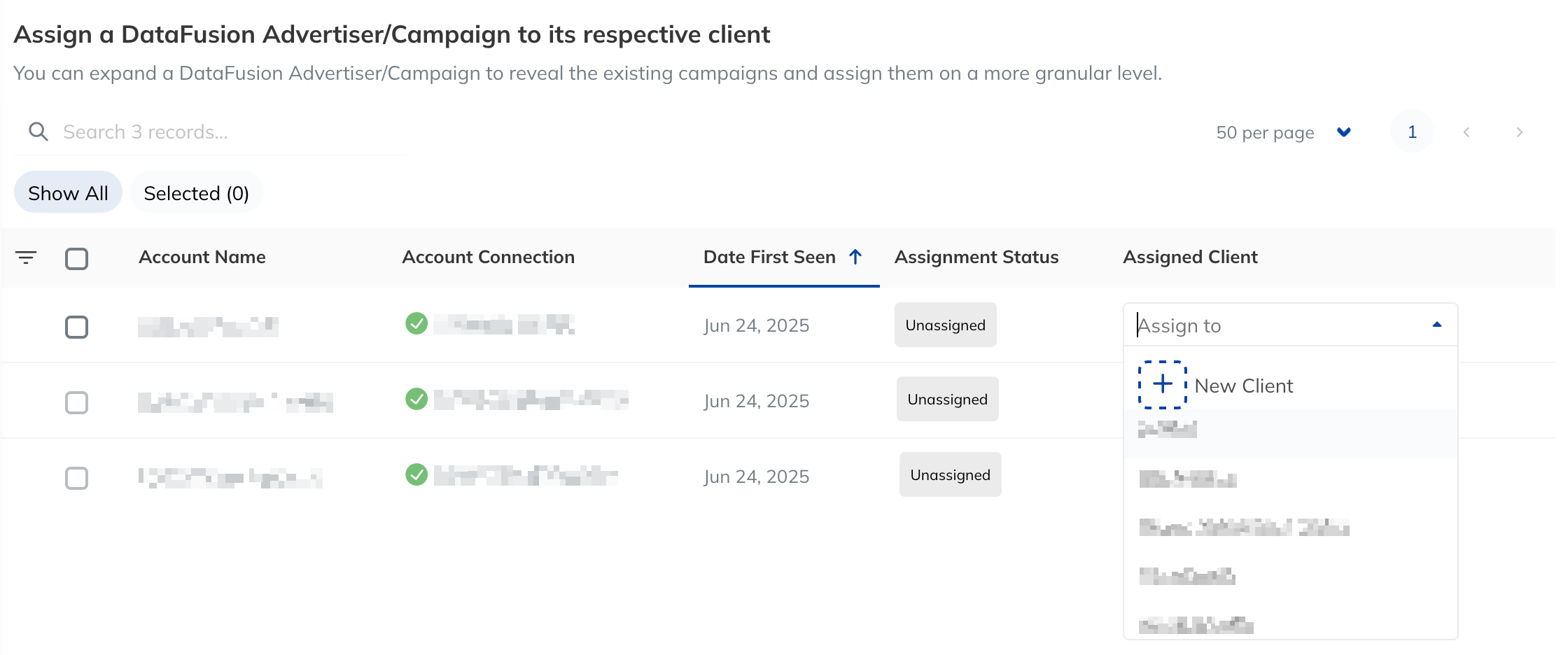Viewport: 1568px width, 655px height.
Task: Select the fourth blurred client option
Action: point(1290,577)
